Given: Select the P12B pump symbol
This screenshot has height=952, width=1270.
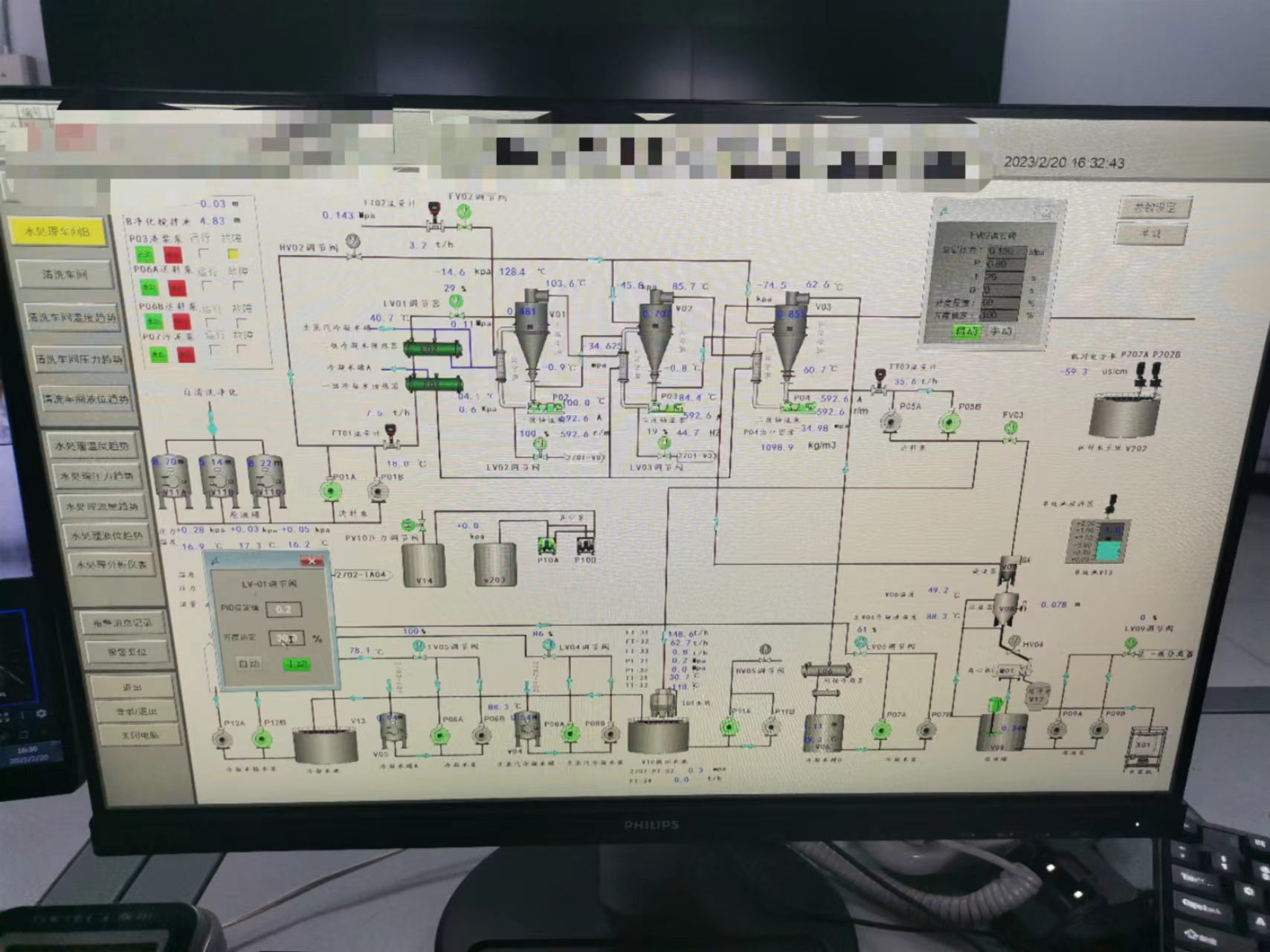Looking at the screenshot, I should [x=262, y=739].
